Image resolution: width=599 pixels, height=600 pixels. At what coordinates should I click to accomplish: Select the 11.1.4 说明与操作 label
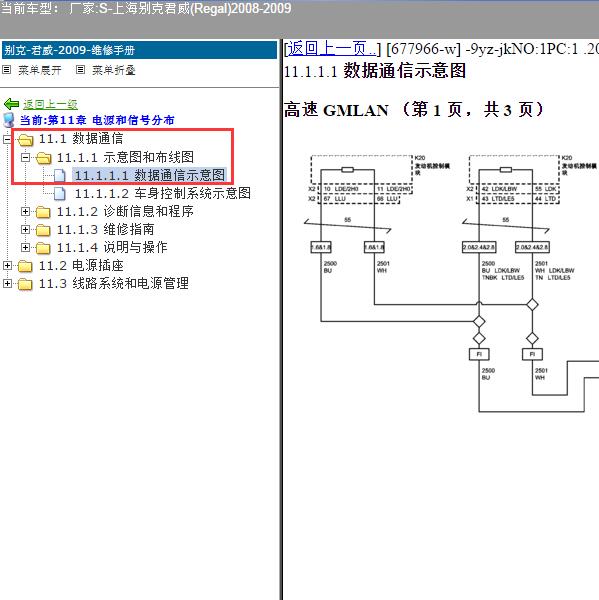(112, 247)
